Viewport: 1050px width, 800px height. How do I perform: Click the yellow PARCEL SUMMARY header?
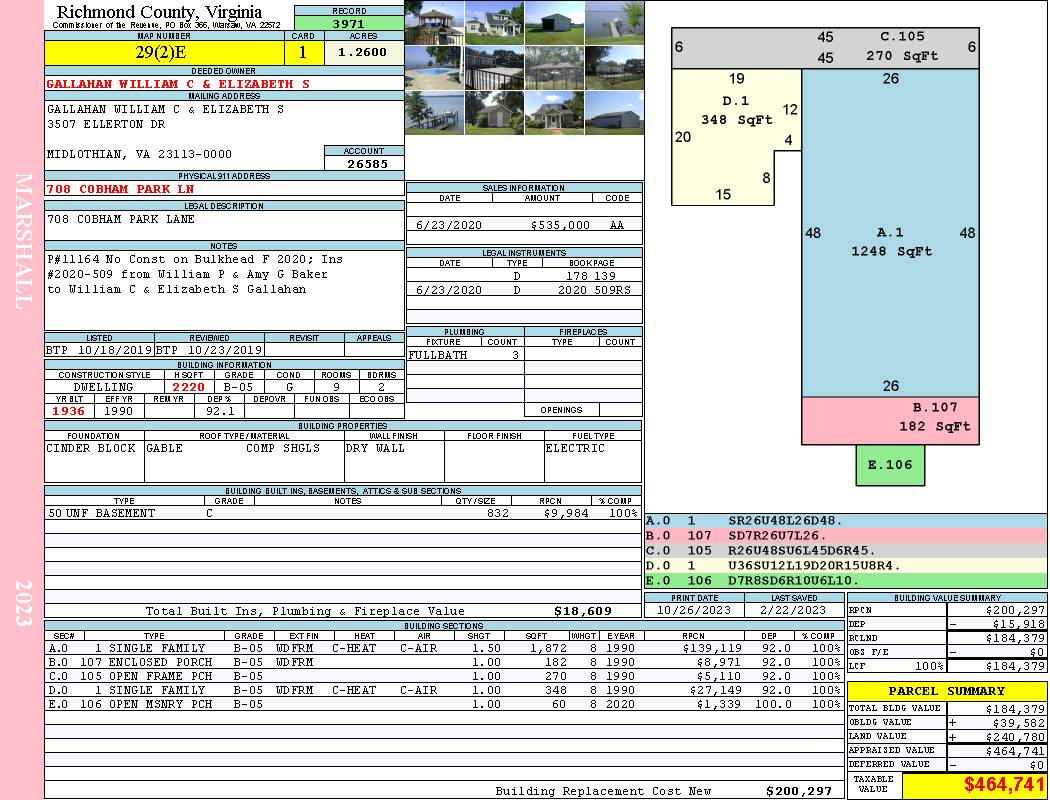click(x=946, y=691)
